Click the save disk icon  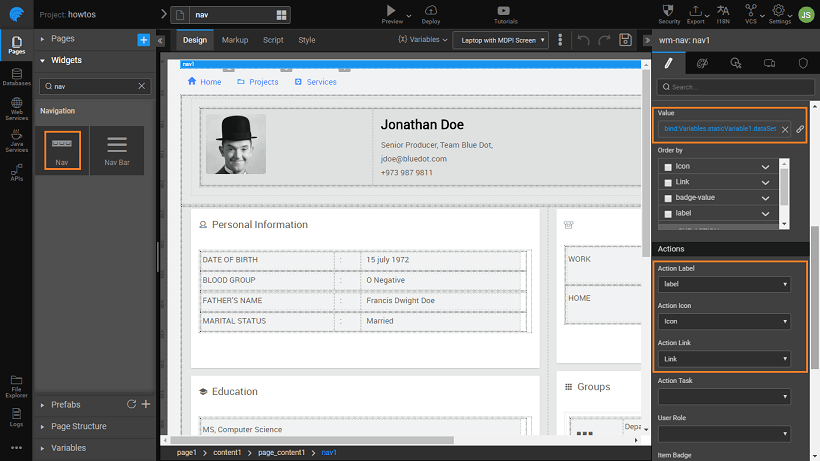pyautogui.click(x=625, y=40)
